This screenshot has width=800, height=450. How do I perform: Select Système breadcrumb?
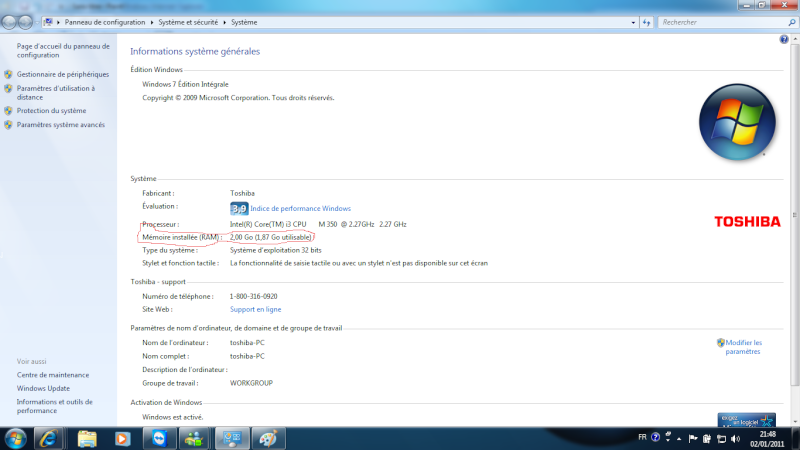point(244,22)
